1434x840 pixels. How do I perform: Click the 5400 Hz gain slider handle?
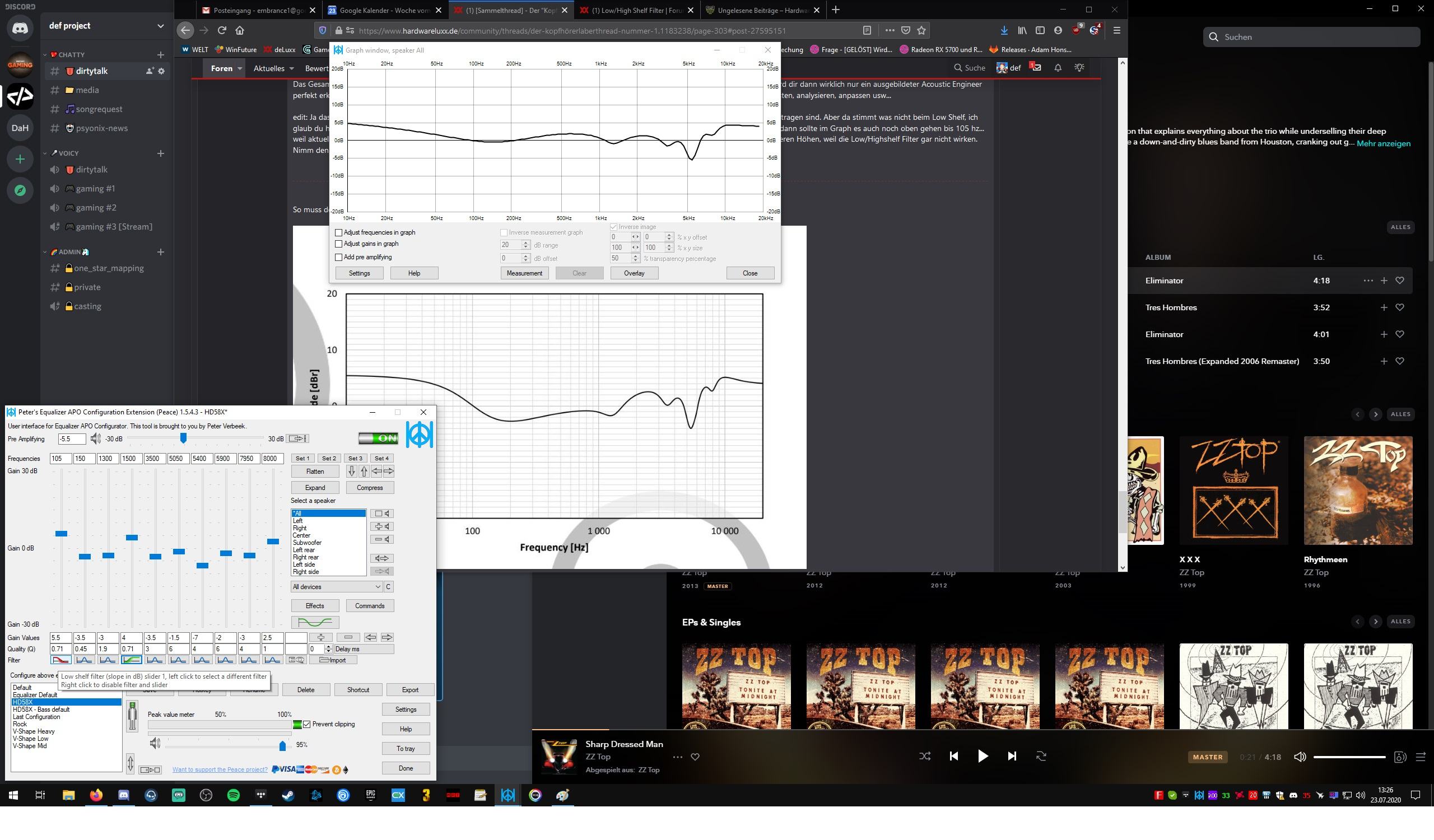202,565
